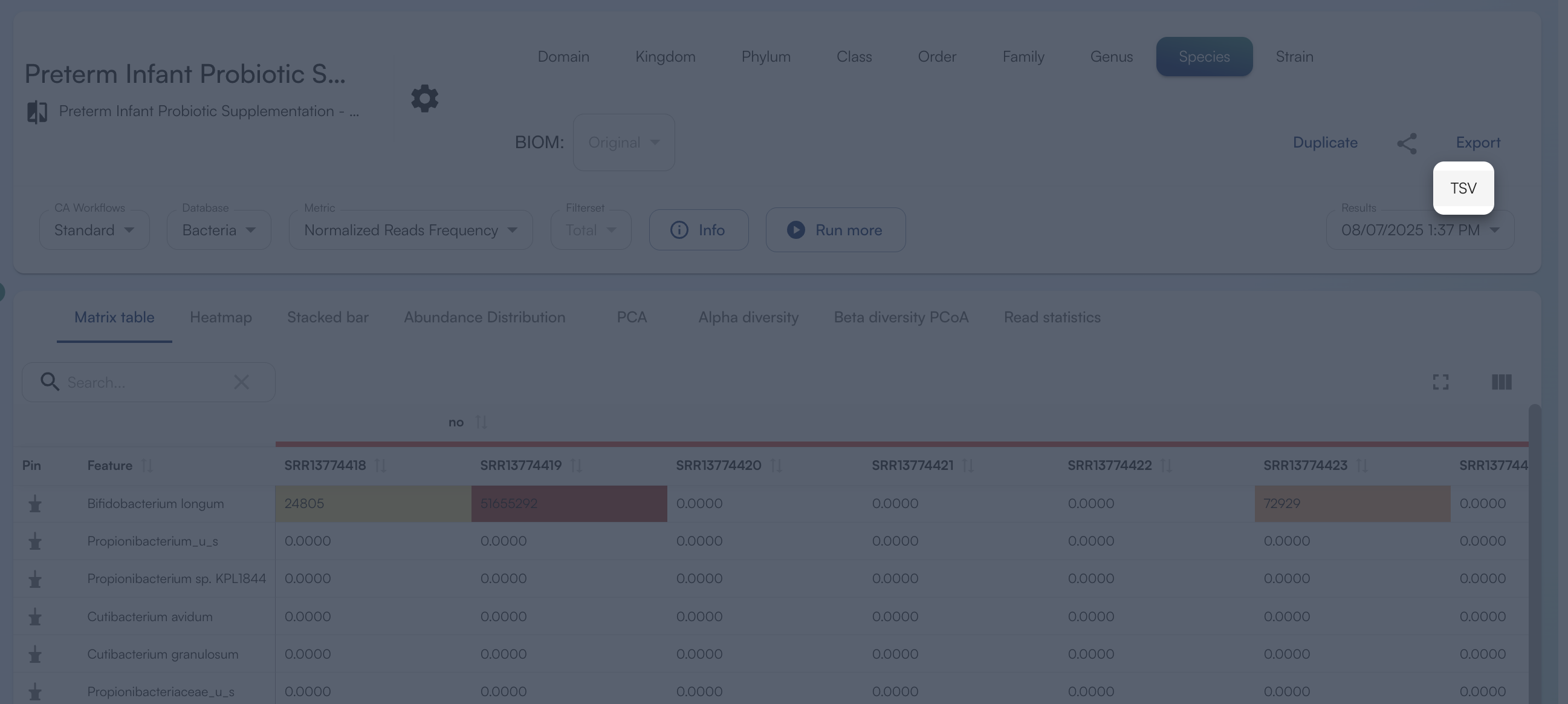Choose TSV export option

(1463, 188)
